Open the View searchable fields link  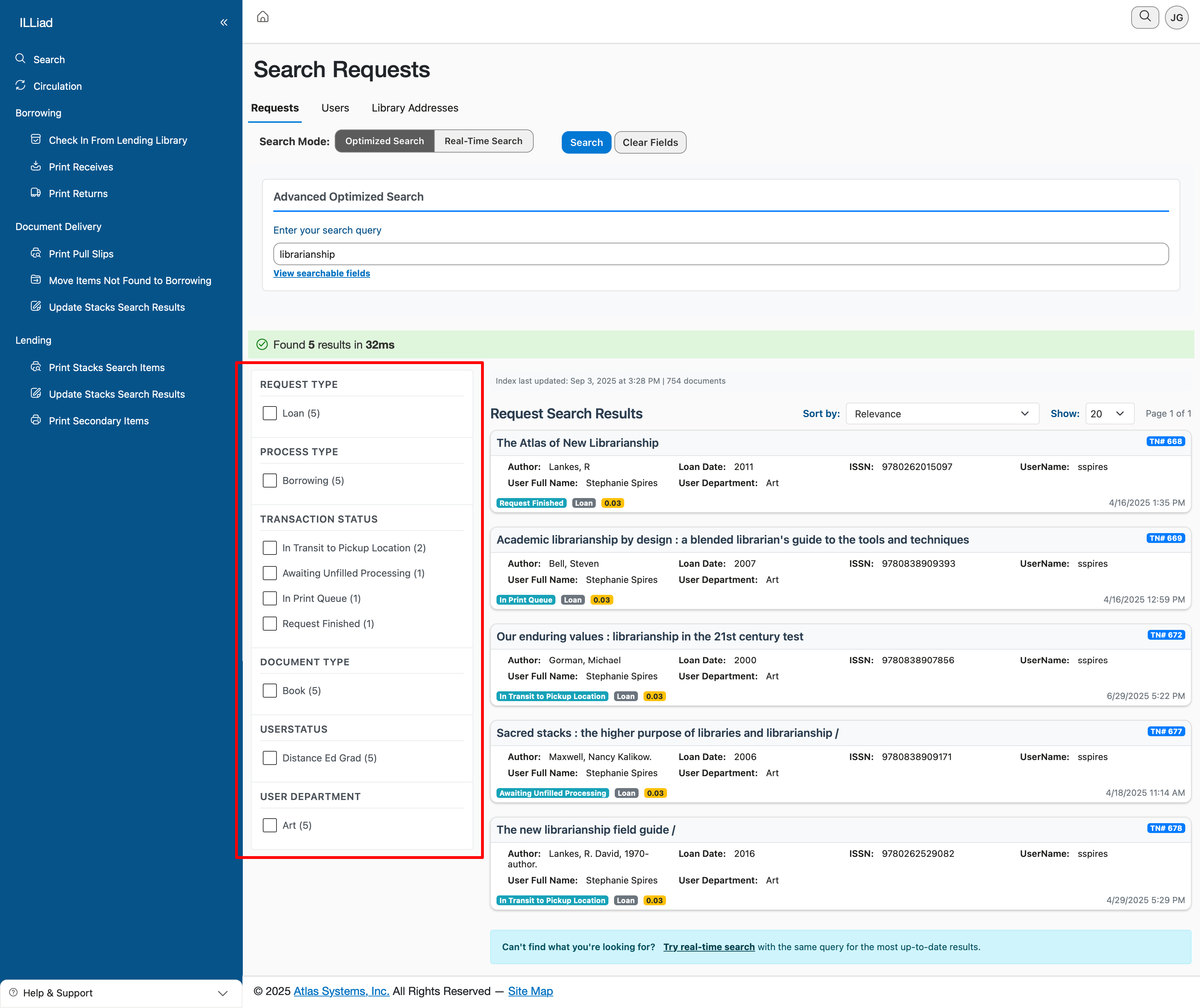coord(321,273)
